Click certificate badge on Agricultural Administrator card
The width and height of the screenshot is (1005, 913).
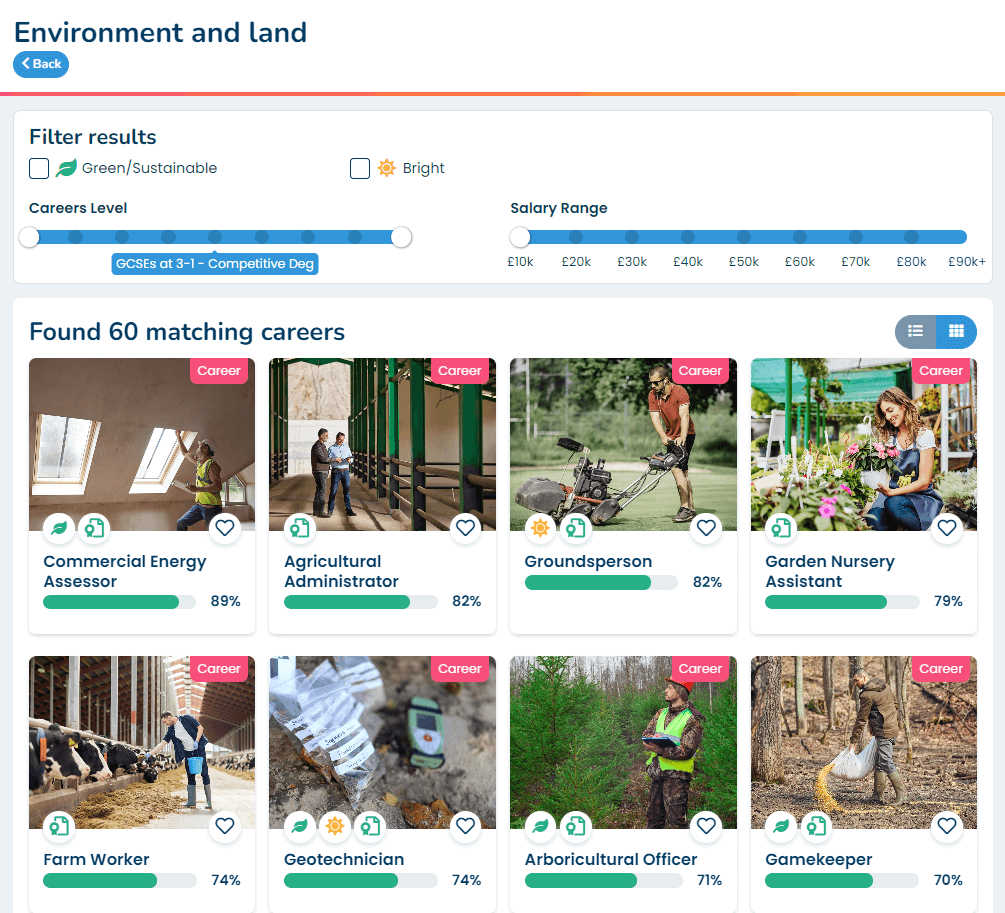click(x=300, y=528)
